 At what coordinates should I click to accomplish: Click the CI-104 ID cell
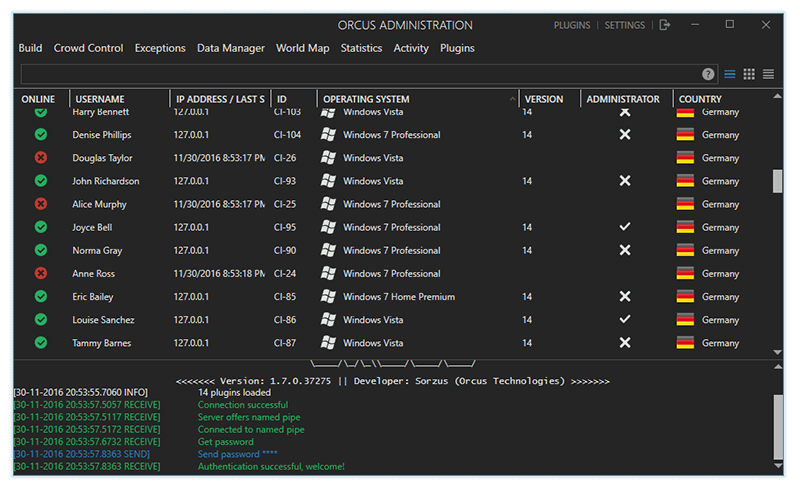(287, 135)
